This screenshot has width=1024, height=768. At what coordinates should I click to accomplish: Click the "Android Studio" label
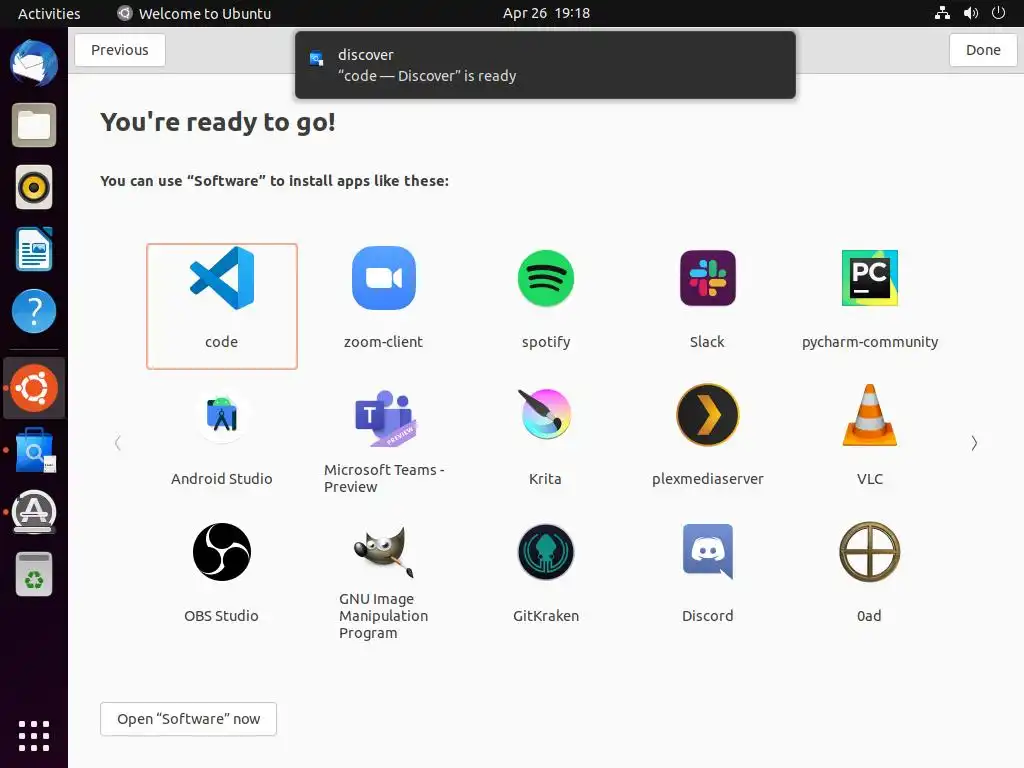pos(222,479)
